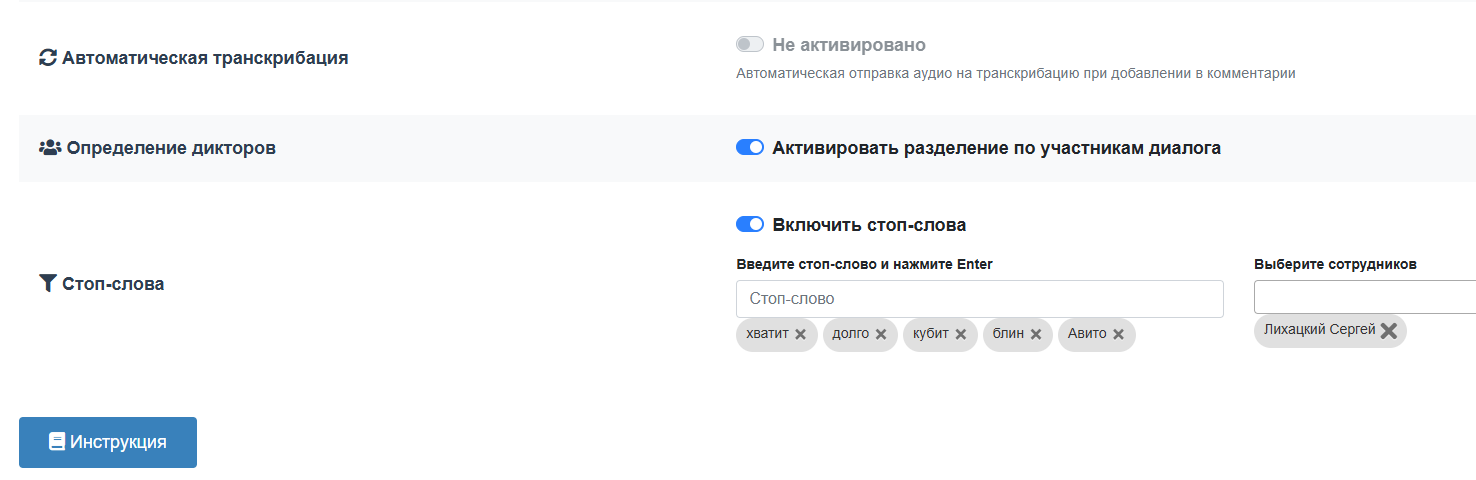
Task: Open the Инструкция button
Action: tap(108, 442)
